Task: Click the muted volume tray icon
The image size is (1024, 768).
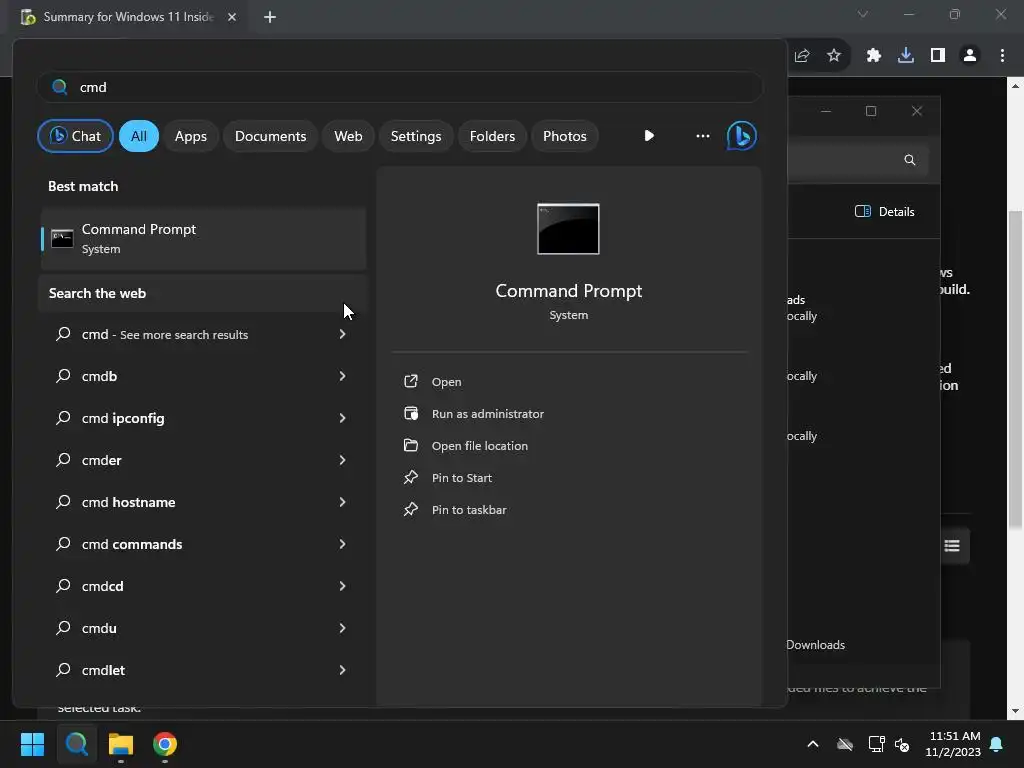Action: [x=902, y=744]
